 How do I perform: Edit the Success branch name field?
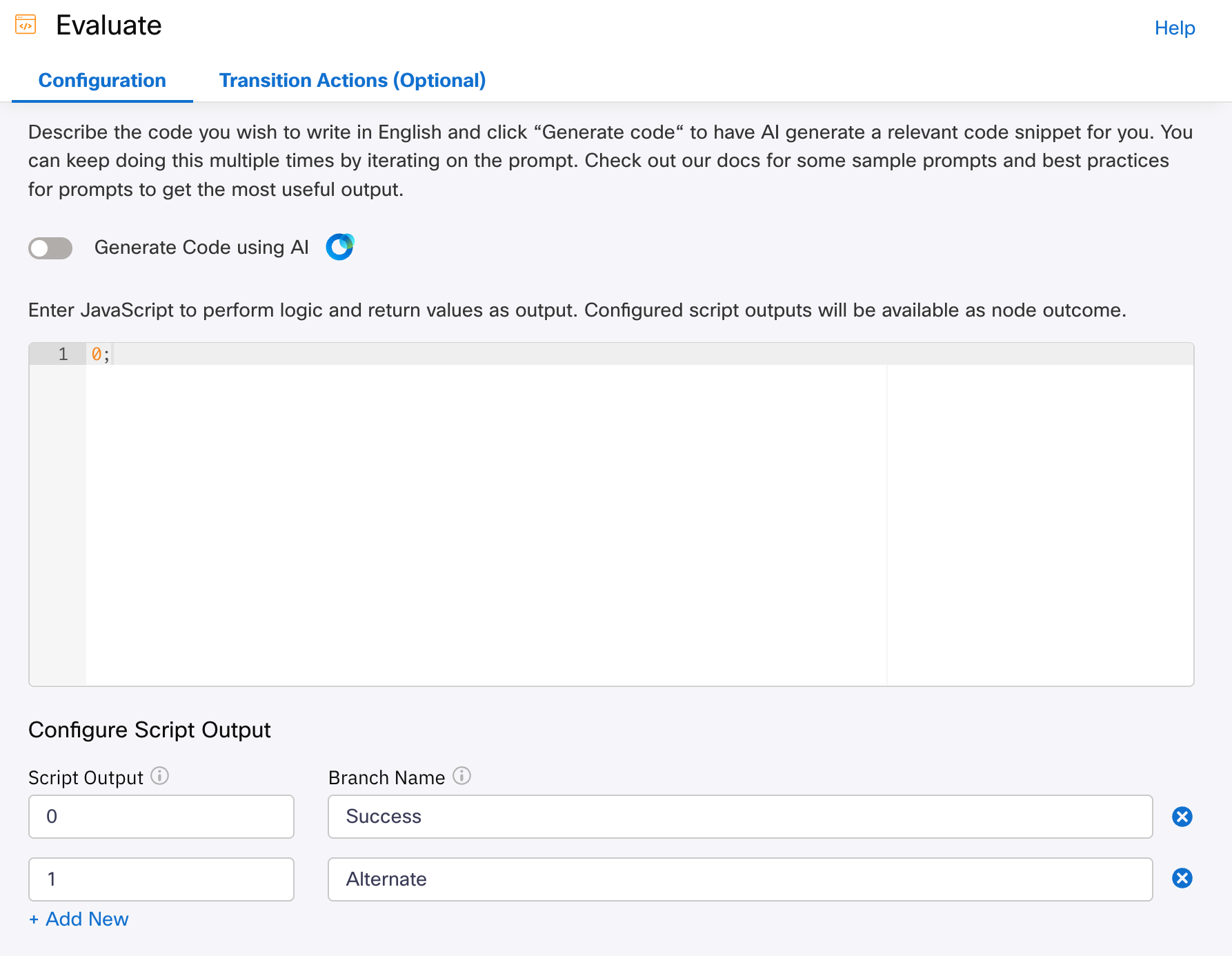(739, 817)
